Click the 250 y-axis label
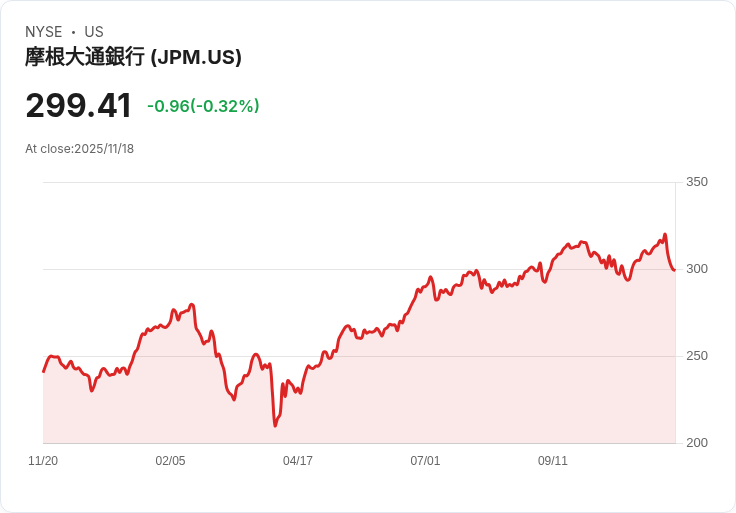Image resolution: width=736 pixels, height=513 pixels. pos(696,356)
